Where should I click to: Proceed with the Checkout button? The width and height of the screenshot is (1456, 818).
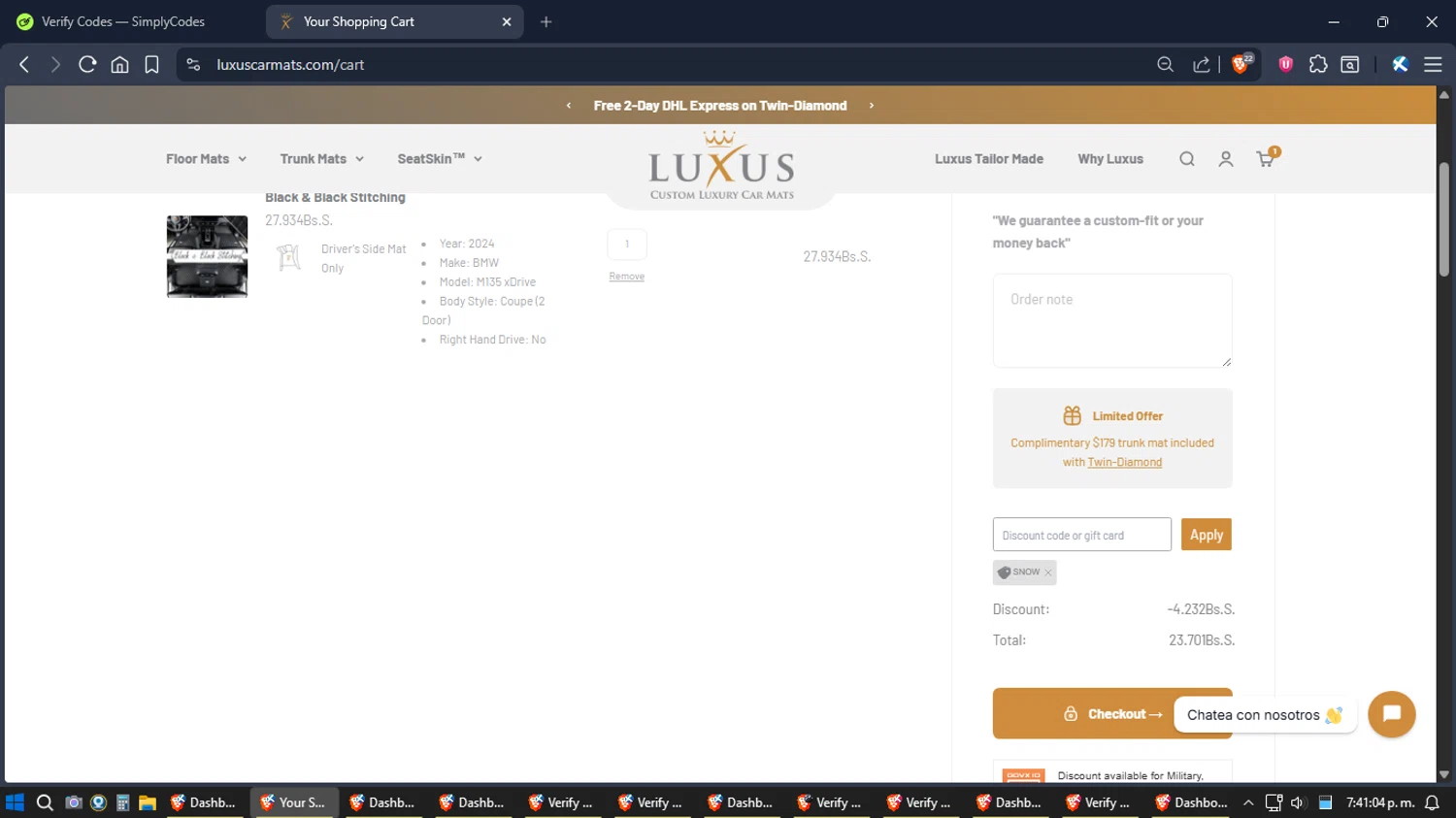point(1112,714)
